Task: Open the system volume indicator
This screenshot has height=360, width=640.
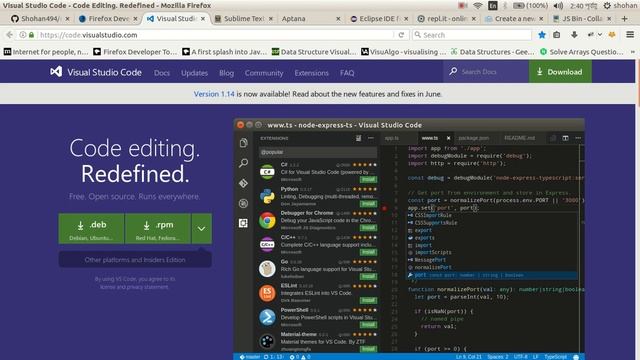Action: click(x=558, y=6)
